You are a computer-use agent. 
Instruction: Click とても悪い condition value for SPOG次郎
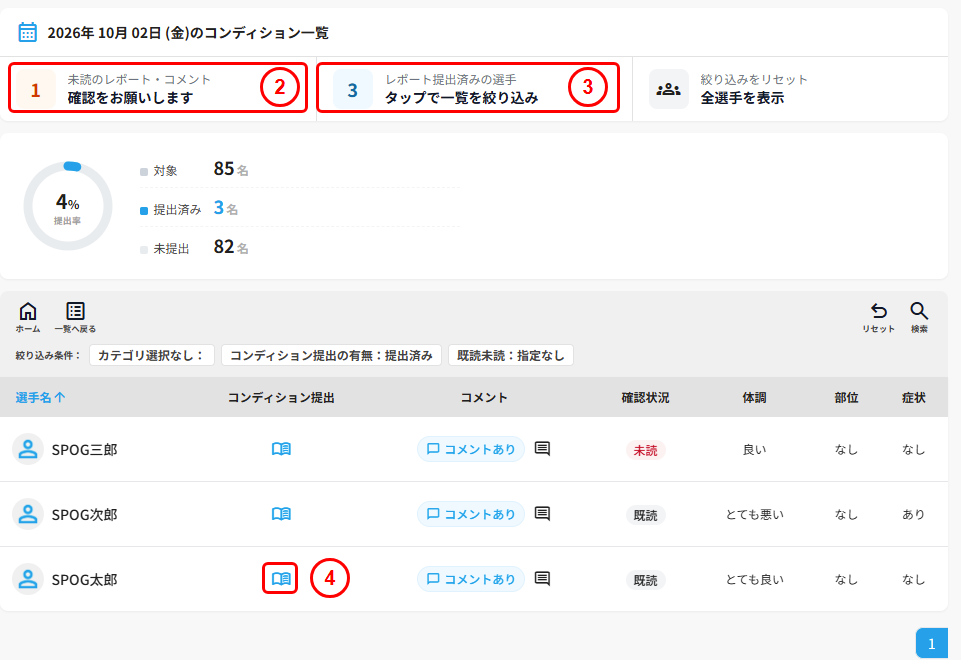(754, 515)
